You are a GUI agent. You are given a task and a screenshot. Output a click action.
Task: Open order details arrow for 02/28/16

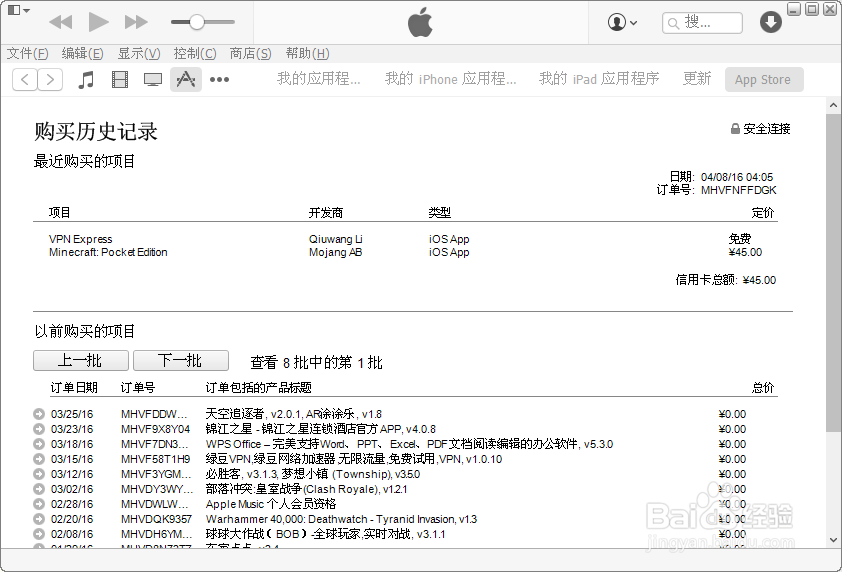pos(38,504)
